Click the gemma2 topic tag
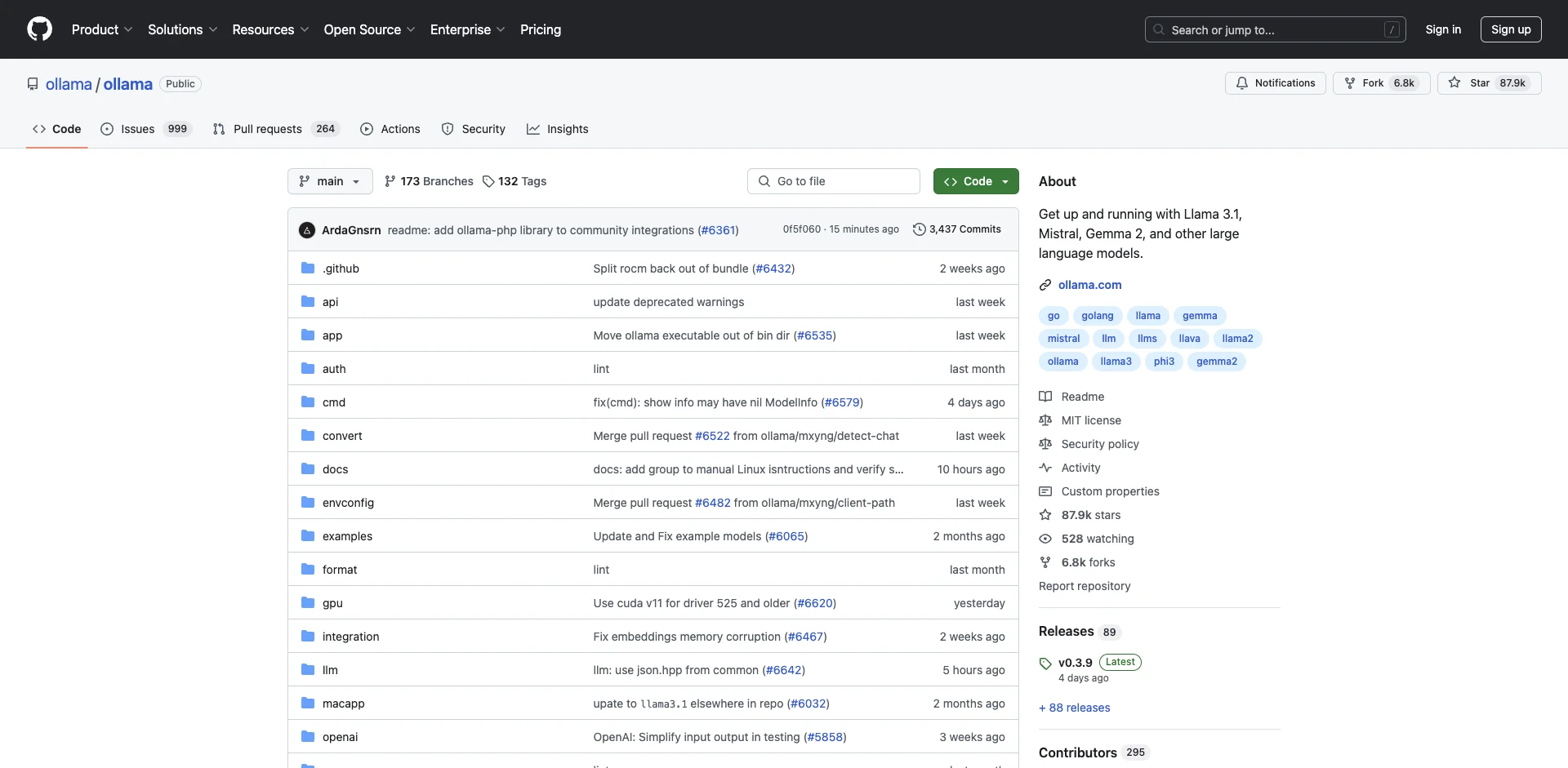1568x768 pixels. (1217, 362)
